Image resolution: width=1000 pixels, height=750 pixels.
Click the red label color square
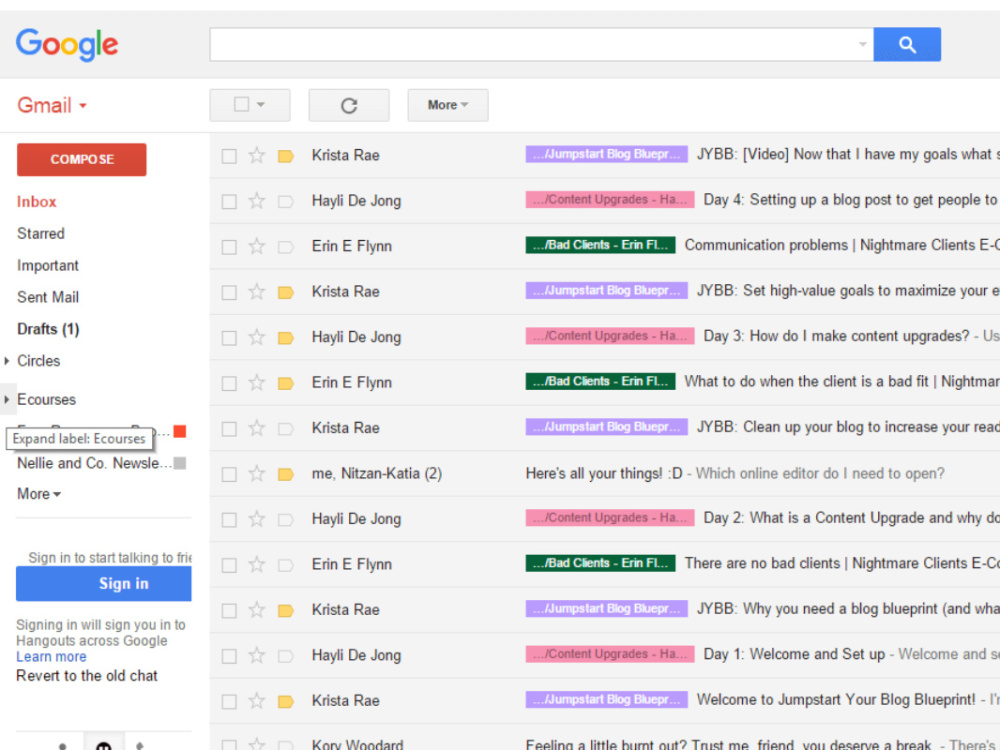click(180, 432)
